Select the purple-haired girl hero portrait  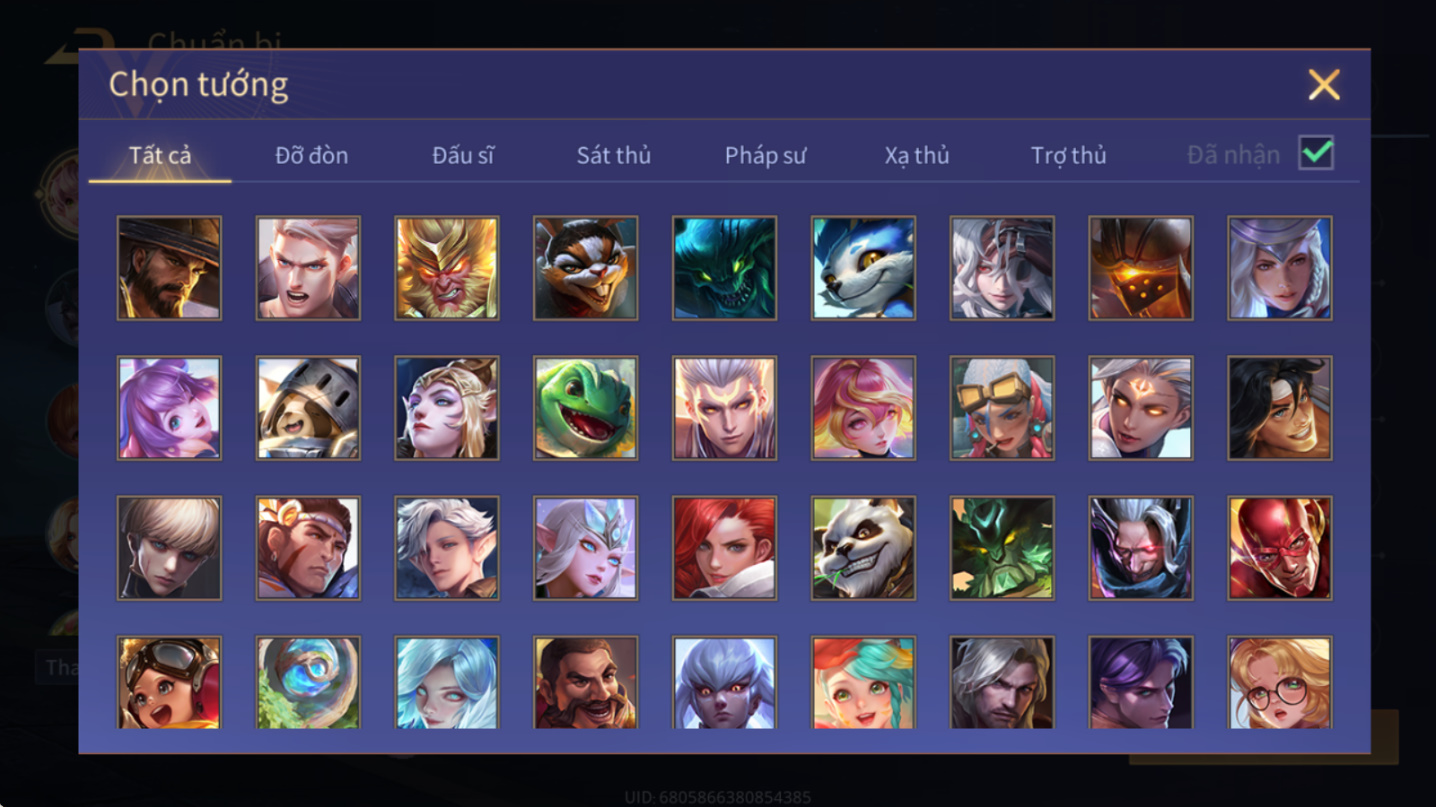point(169,408)
